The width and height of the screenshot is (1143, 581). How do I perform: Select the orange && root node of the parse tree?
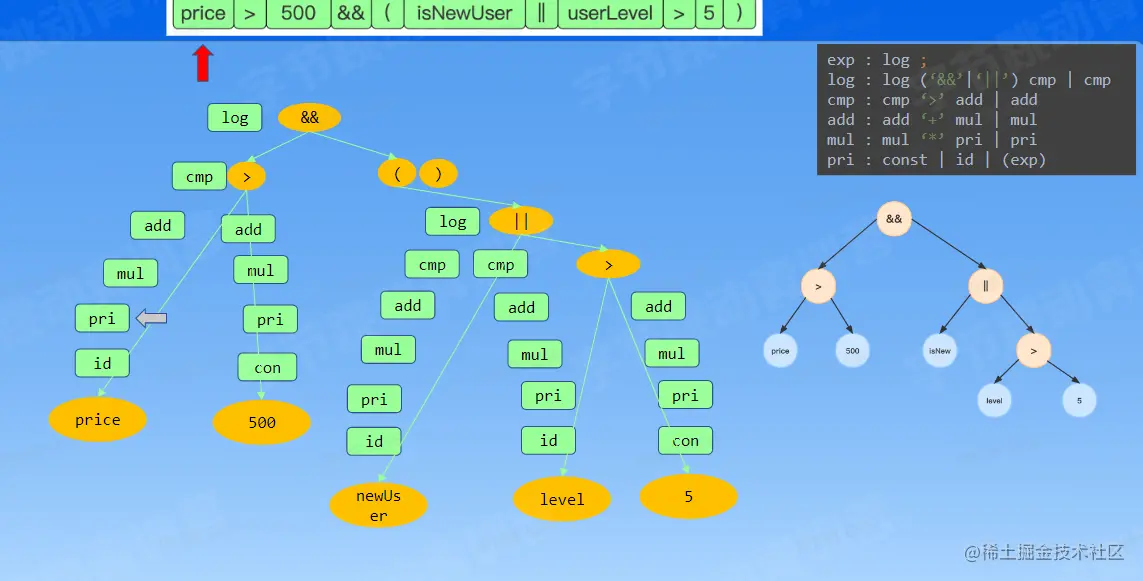tap(309, 117)
